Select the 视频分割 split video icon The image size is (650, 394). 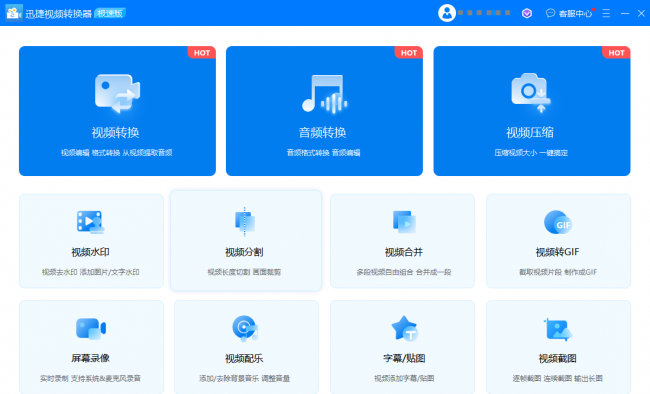[x=245, y=221]
